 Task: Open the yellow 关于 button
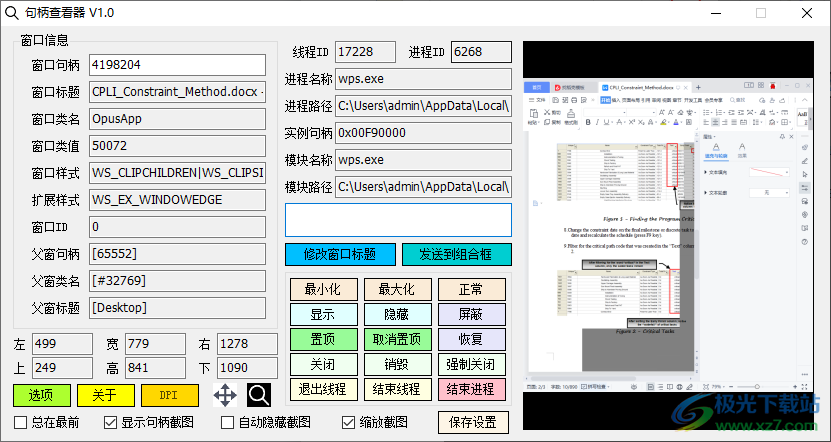pos(105,395)
